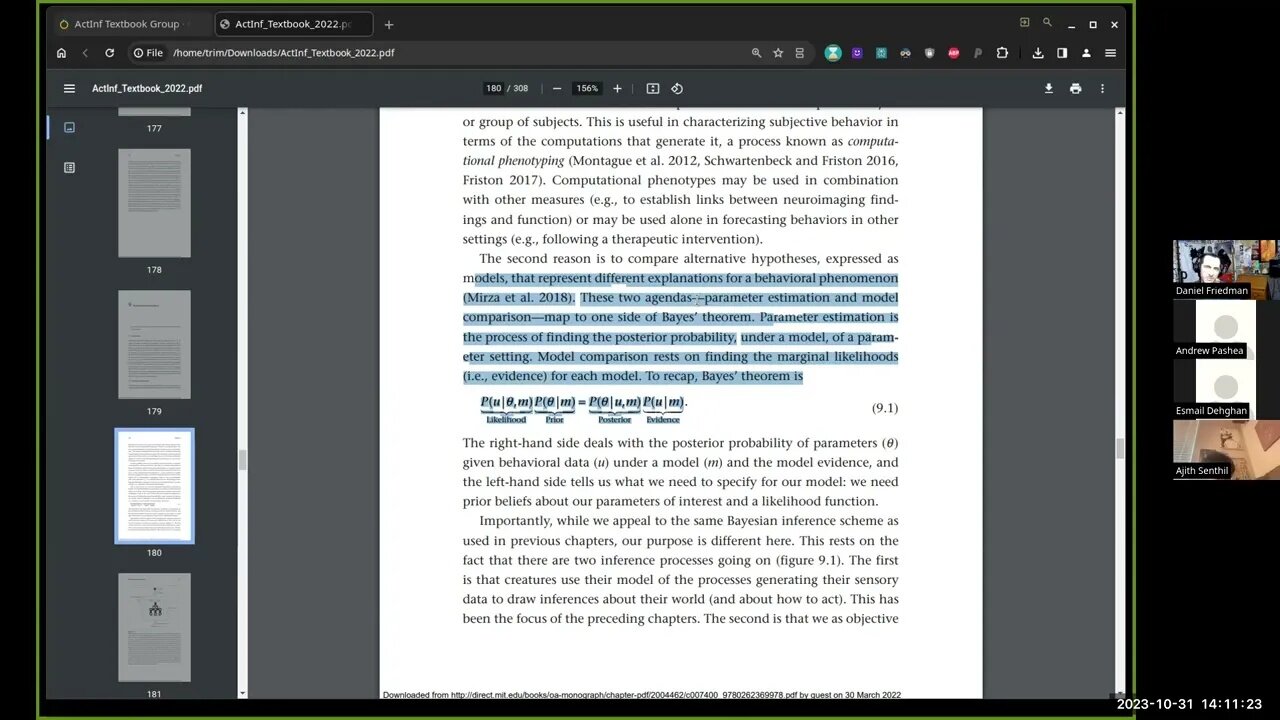The image size is (1280, 720).
Task: Click the tab groups icon in address bar
Action: point(799,53)
